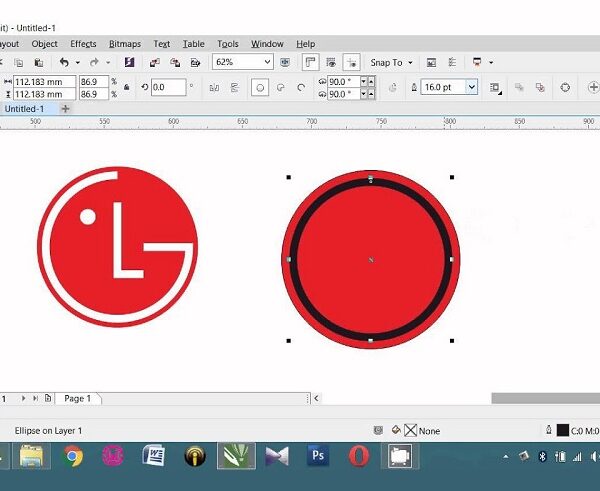Add a new document with plus button

coord(65,108)
